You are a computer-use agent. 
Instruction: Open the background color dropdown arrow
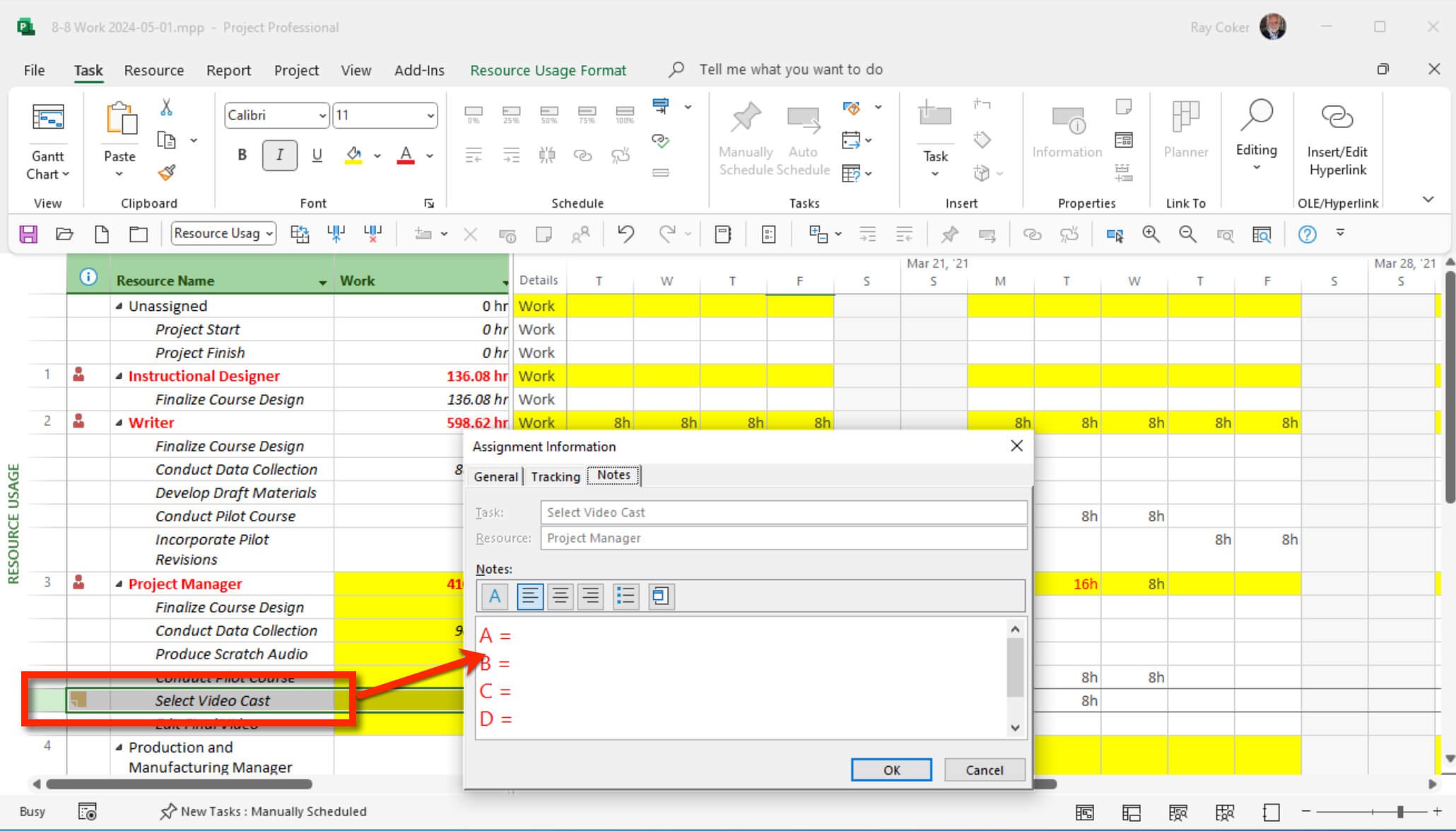377,155
